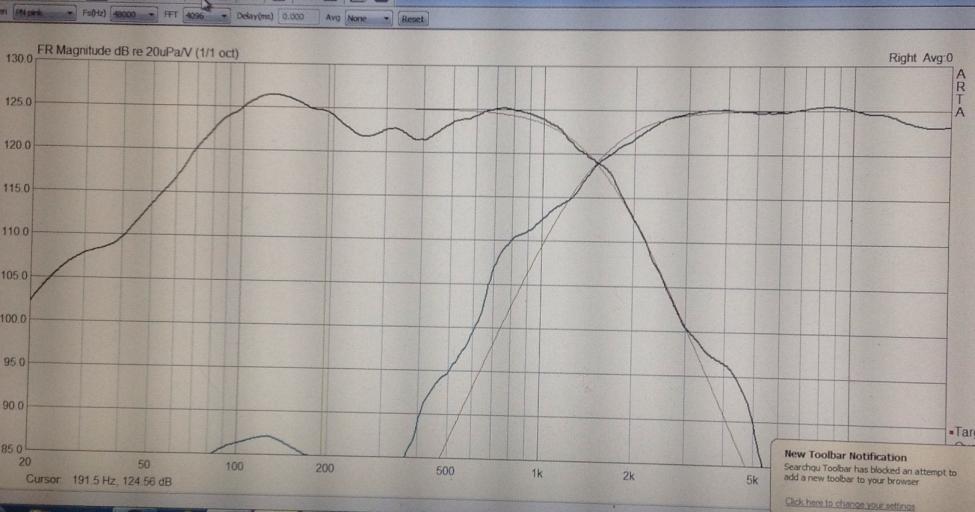
Task: Click the 500 Hz frequency axis label
Action: pos(445,471)
